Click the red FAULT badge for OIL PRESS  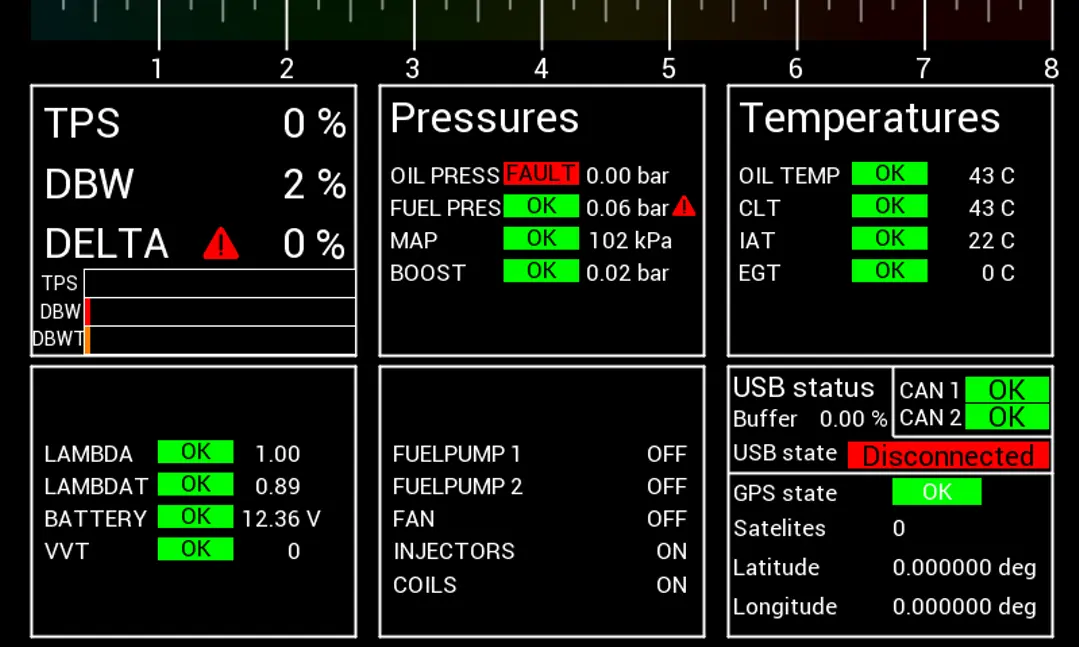(541, 174)
